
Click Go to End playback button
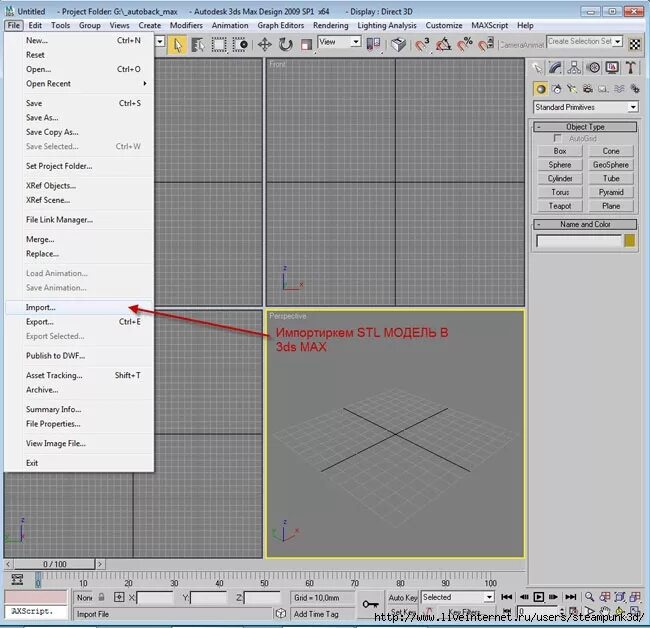571,597
